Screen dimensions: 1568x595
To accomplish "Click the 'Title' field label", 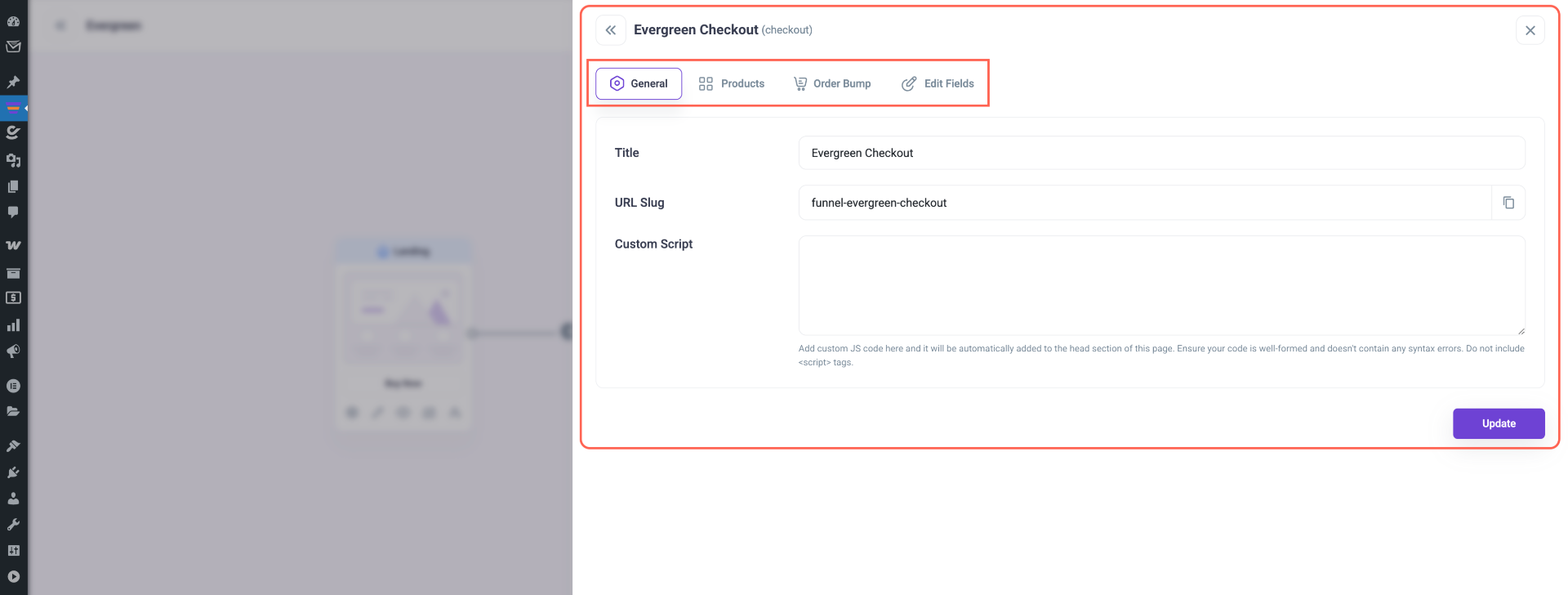I will tap(626, 153).
